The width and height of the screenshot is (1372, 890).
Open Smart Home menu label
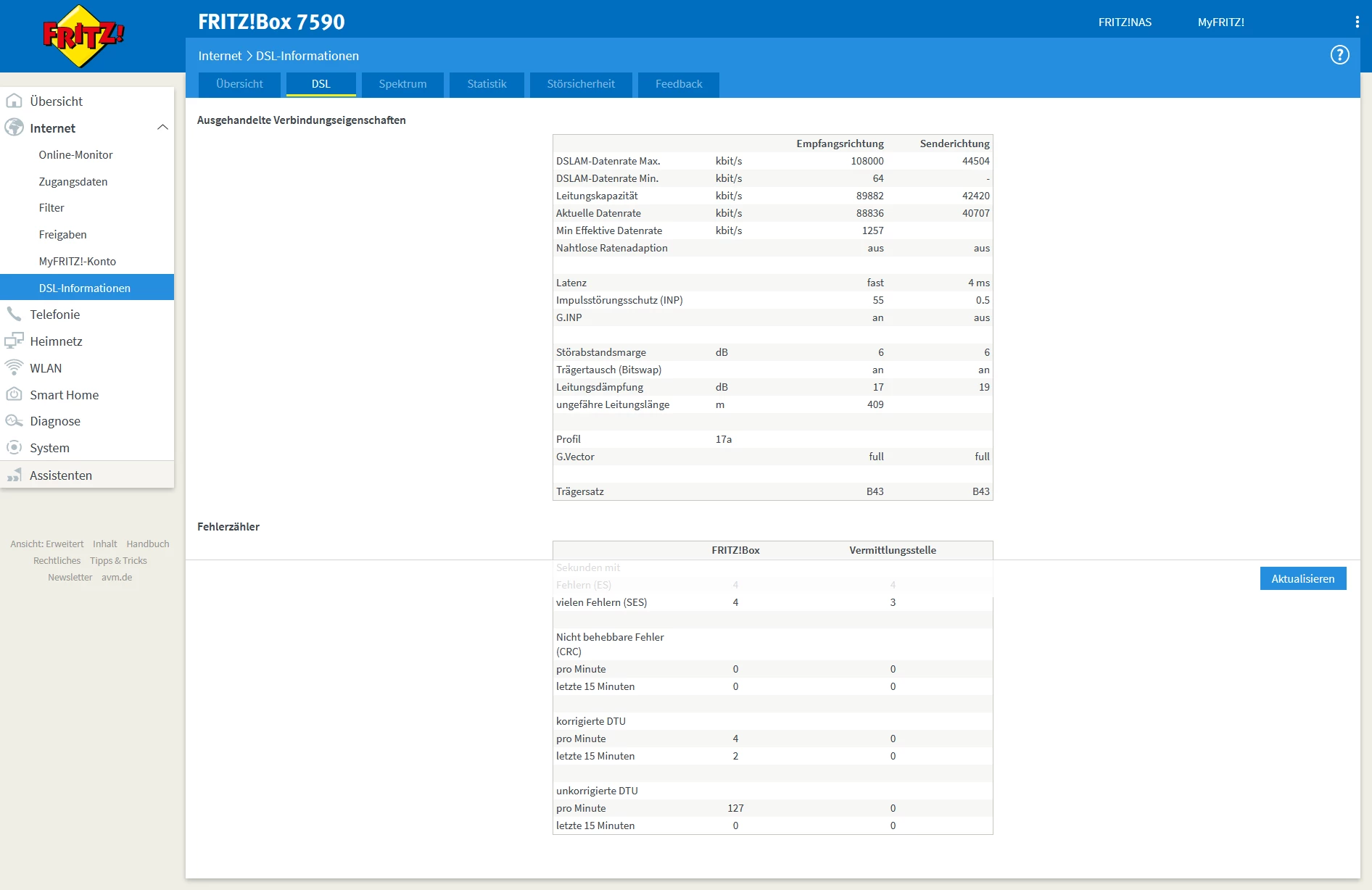click(64, 395)
